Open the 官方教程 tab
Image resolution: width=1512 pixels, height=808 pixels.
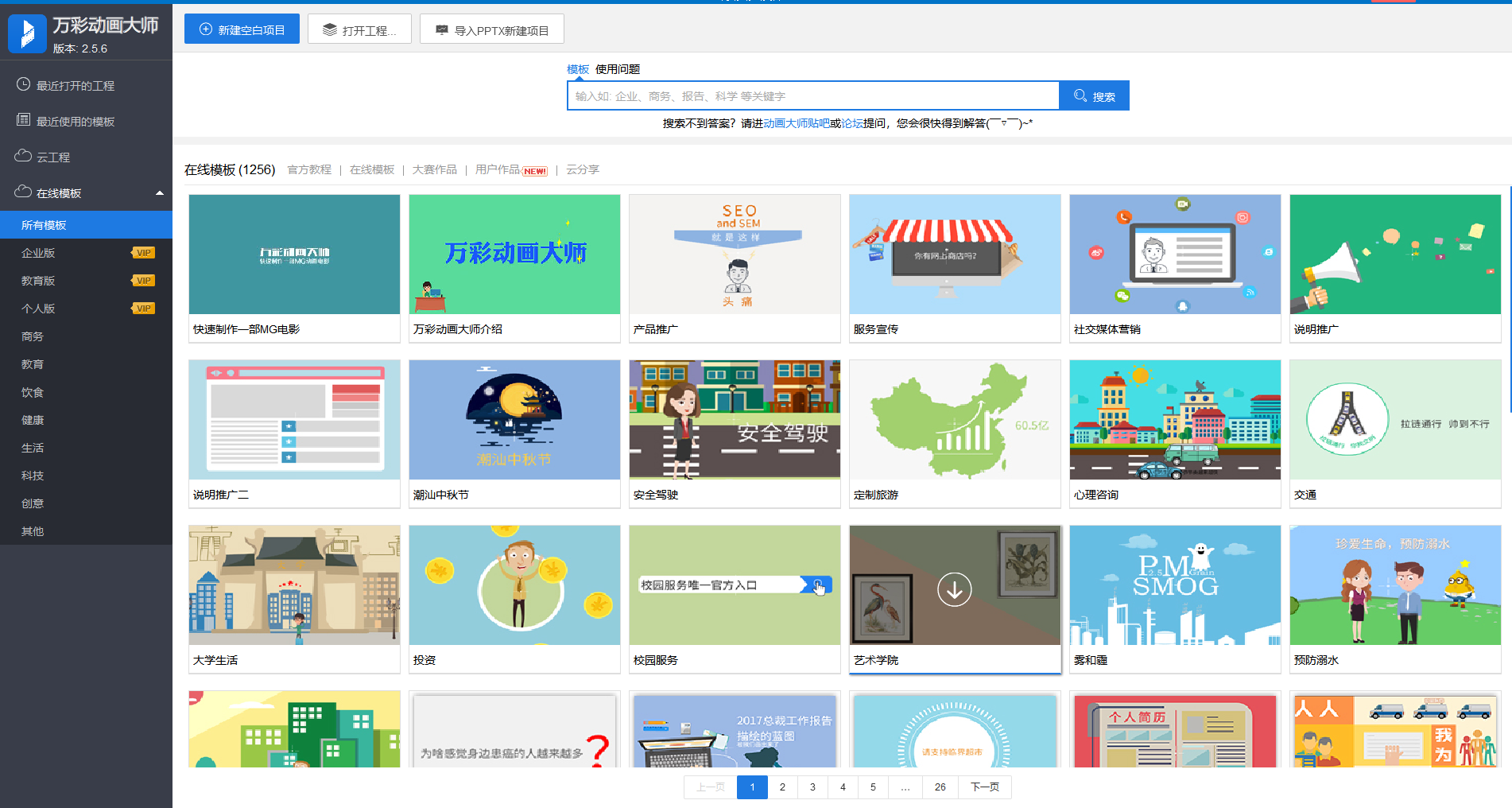(309, 169)
